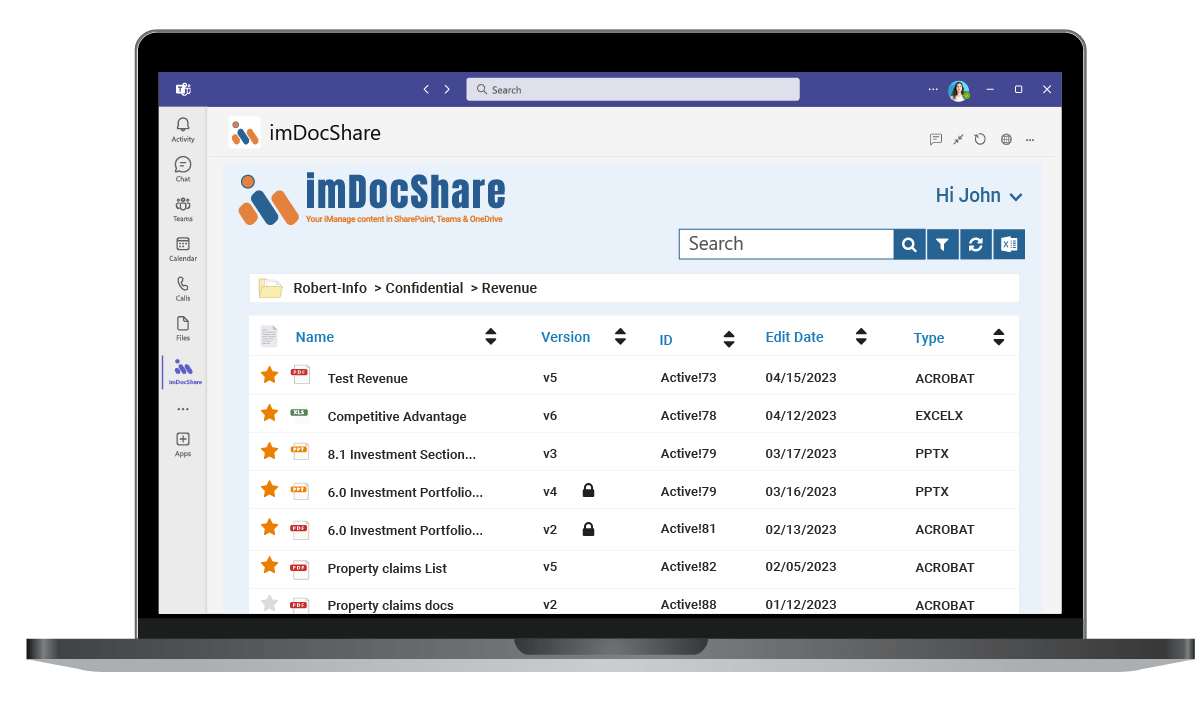Navigate forward with the title bar arrow

447,89
